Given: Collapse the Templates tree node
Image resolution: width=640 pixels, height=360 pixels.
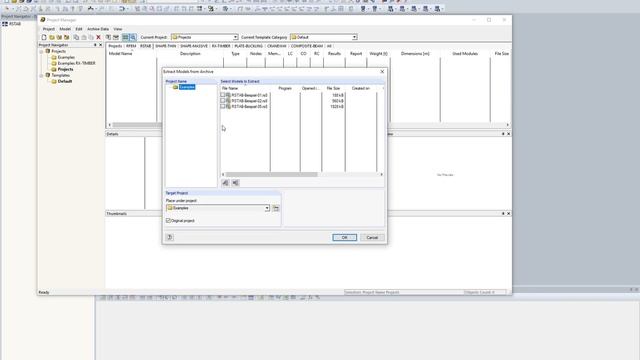Looking at the screenshot, I should pos(41,76).
